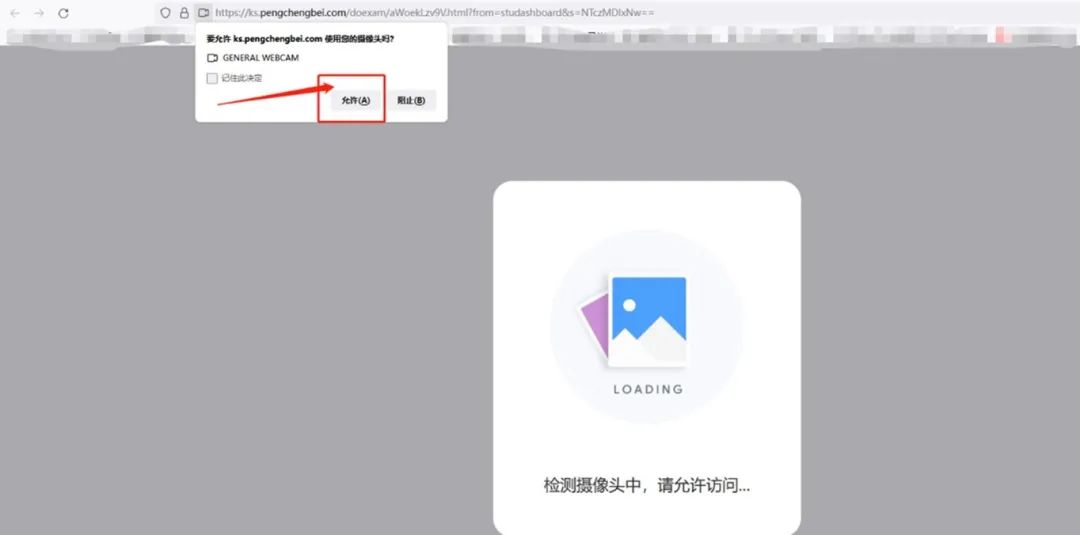Show site security info via padlock icon

(184, 12)
